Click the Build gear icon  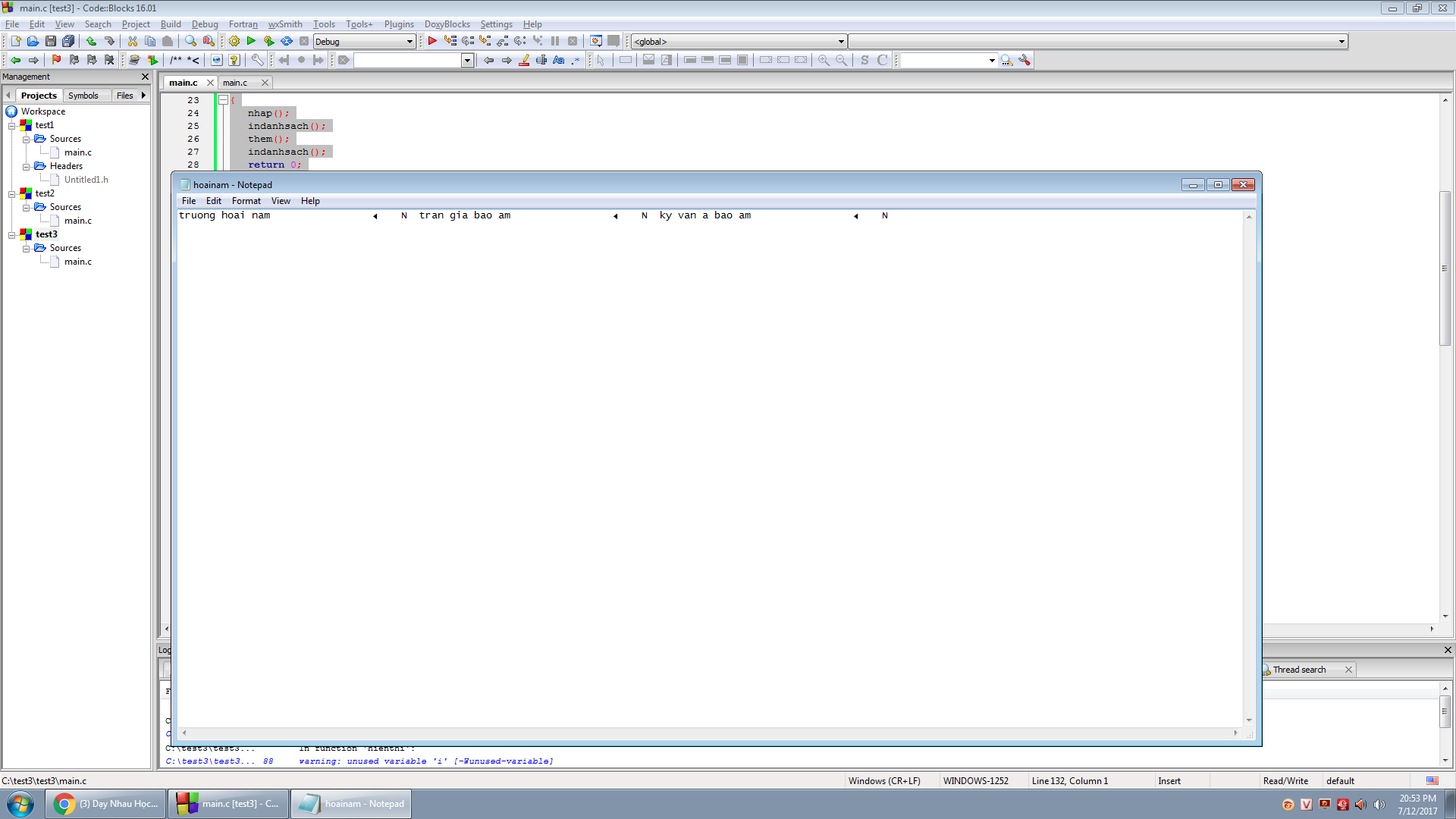click(234, 41)
